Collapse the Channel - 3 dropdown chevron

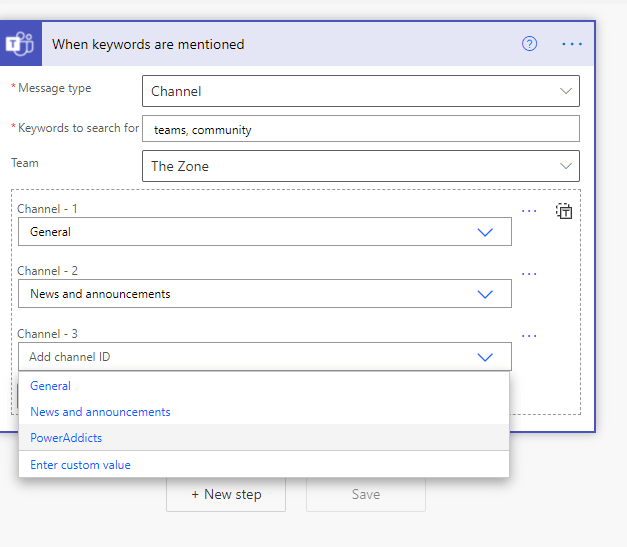(x=485, y=357)
